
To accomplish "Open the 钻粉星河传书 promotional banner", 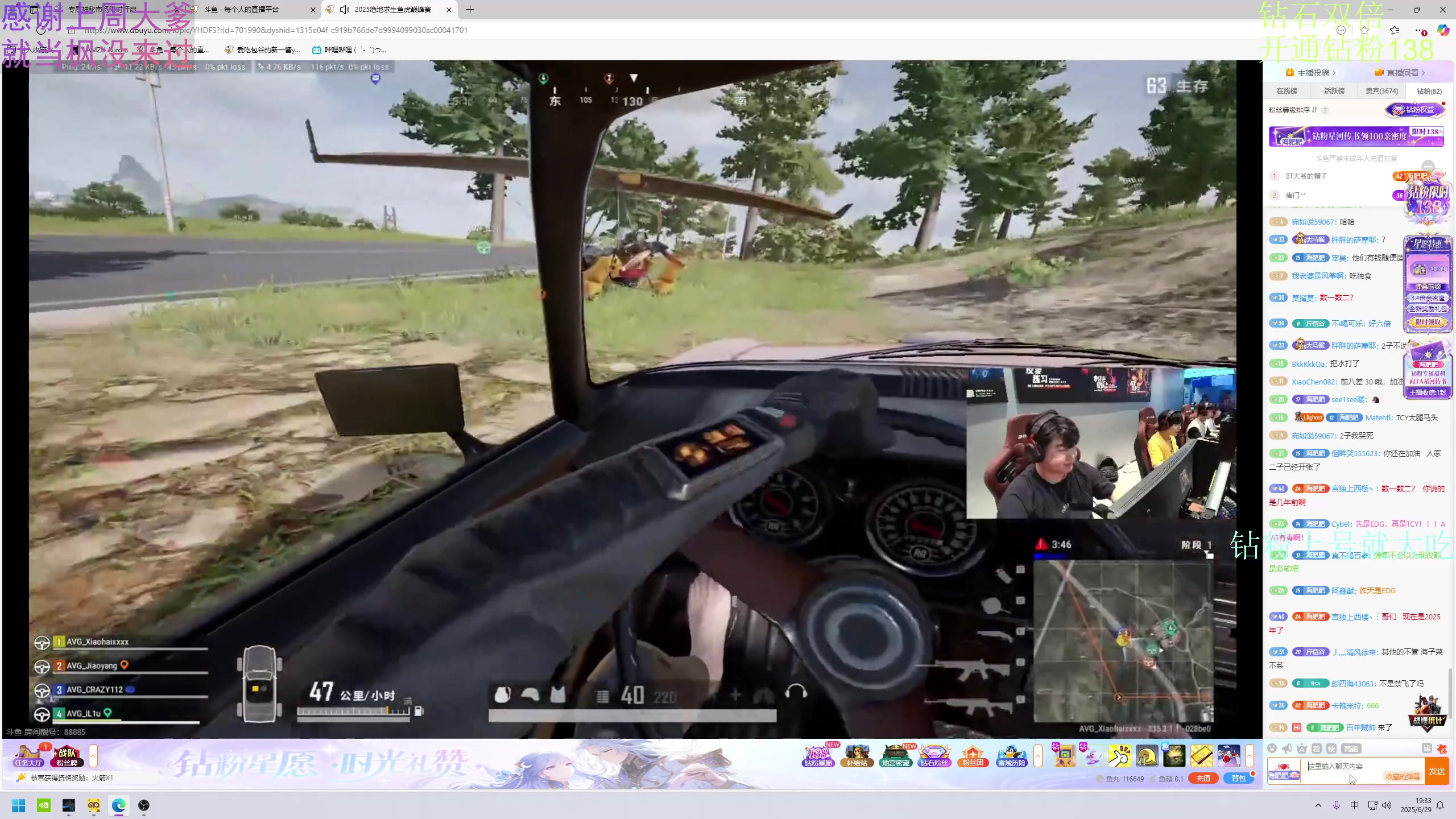I will tap(1356, 136).
